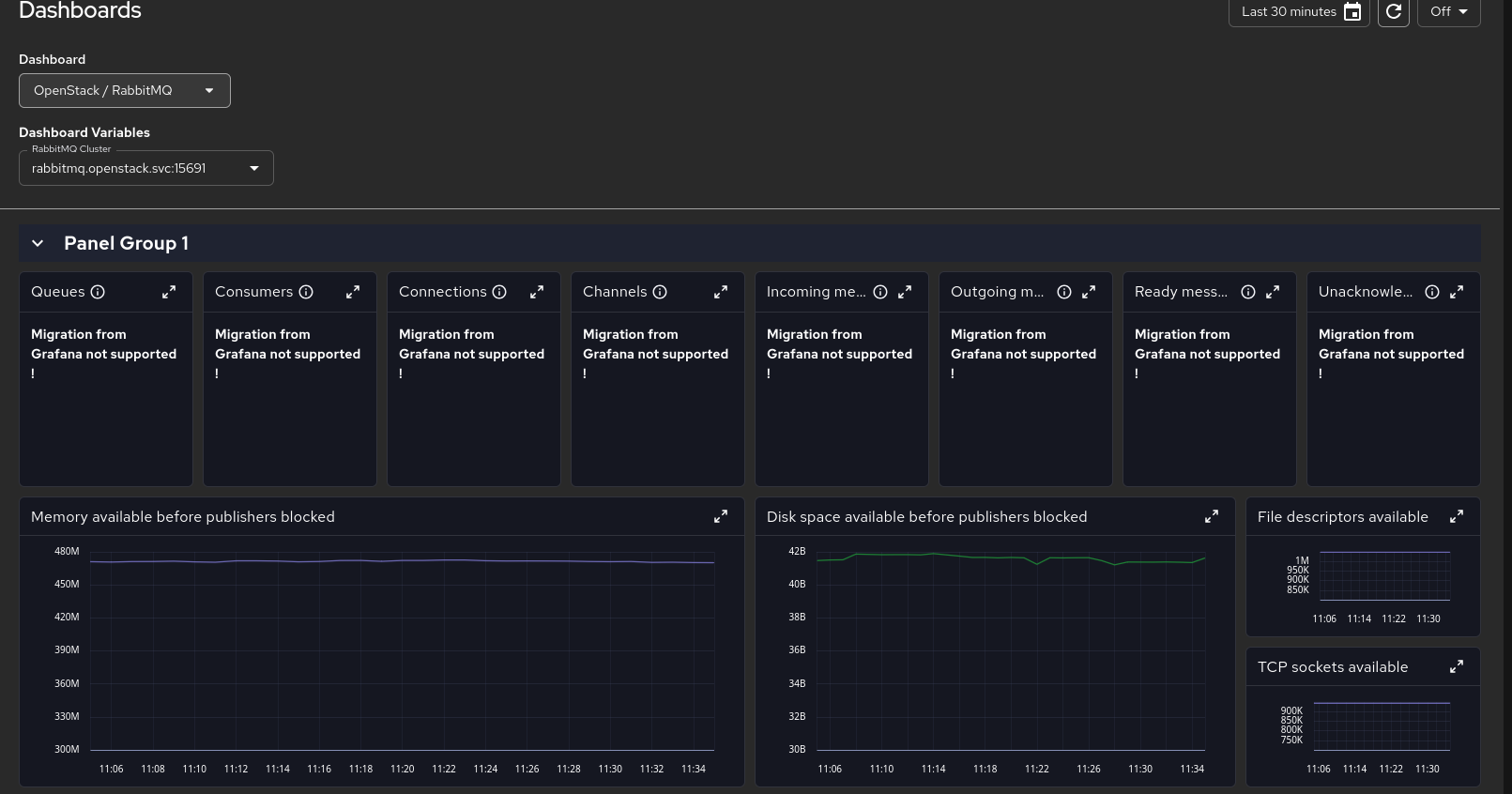This screenshot has width=1512, height=794.
Task: Show info for Incoming messages panel
Action: [x=880, y=292]
